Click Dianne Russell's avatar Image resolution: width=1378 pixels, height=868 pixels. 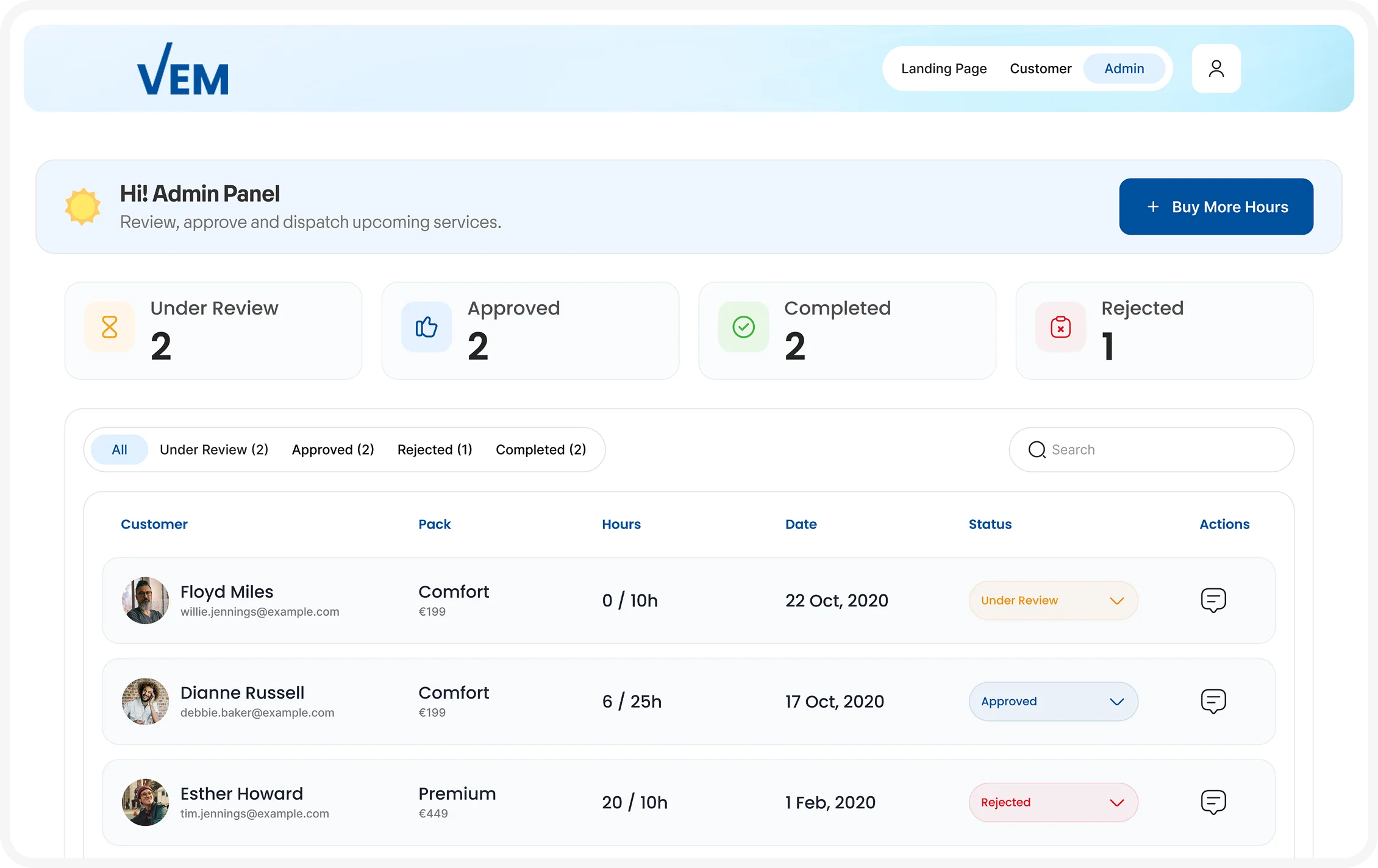[145, 701]
